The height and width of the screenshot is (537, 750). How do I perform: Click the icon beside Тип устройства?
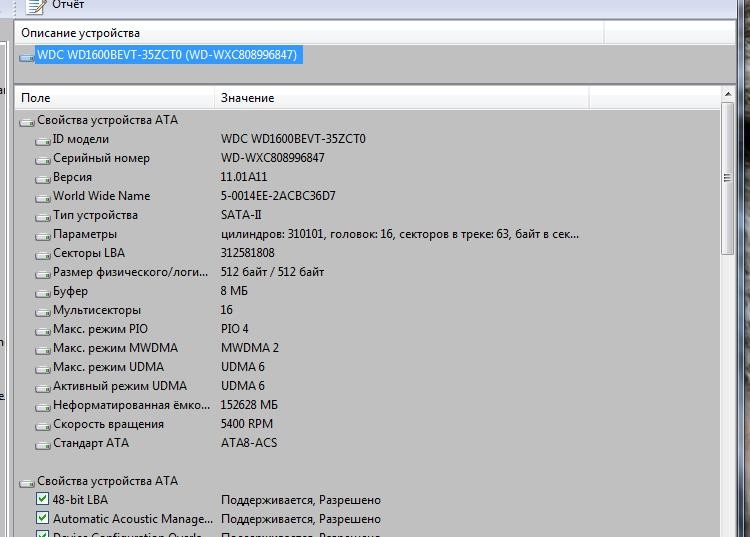43,216
